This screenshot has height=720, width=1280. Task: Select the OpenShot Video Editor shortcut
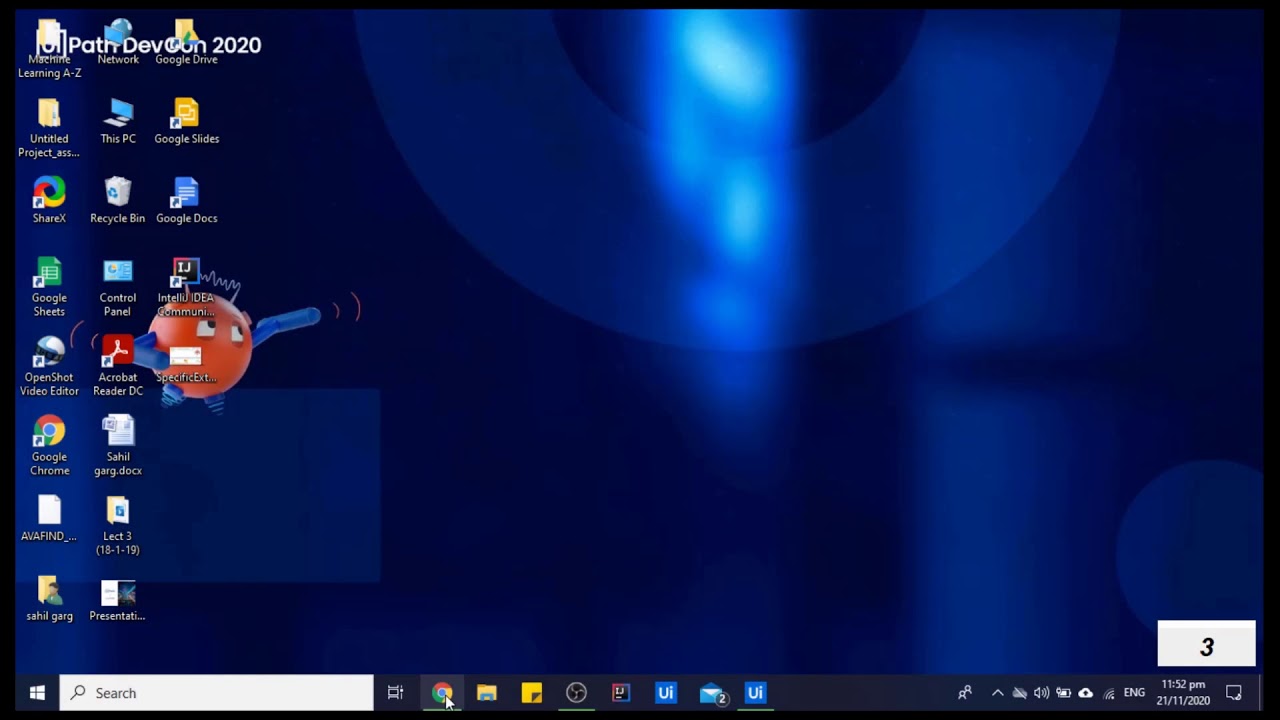click(x=49, y=367)
